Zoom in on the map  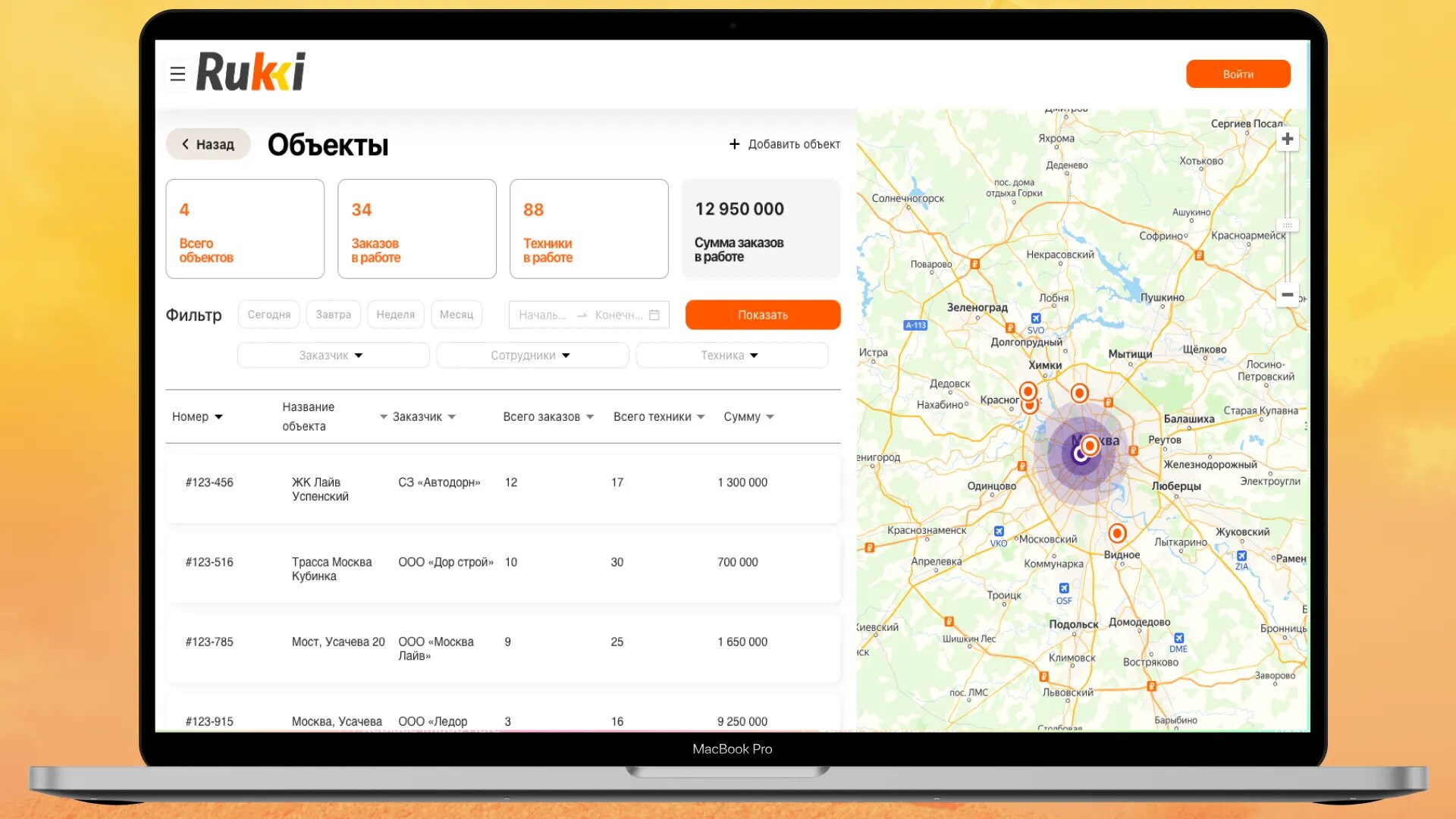[x=1287, y=139]
